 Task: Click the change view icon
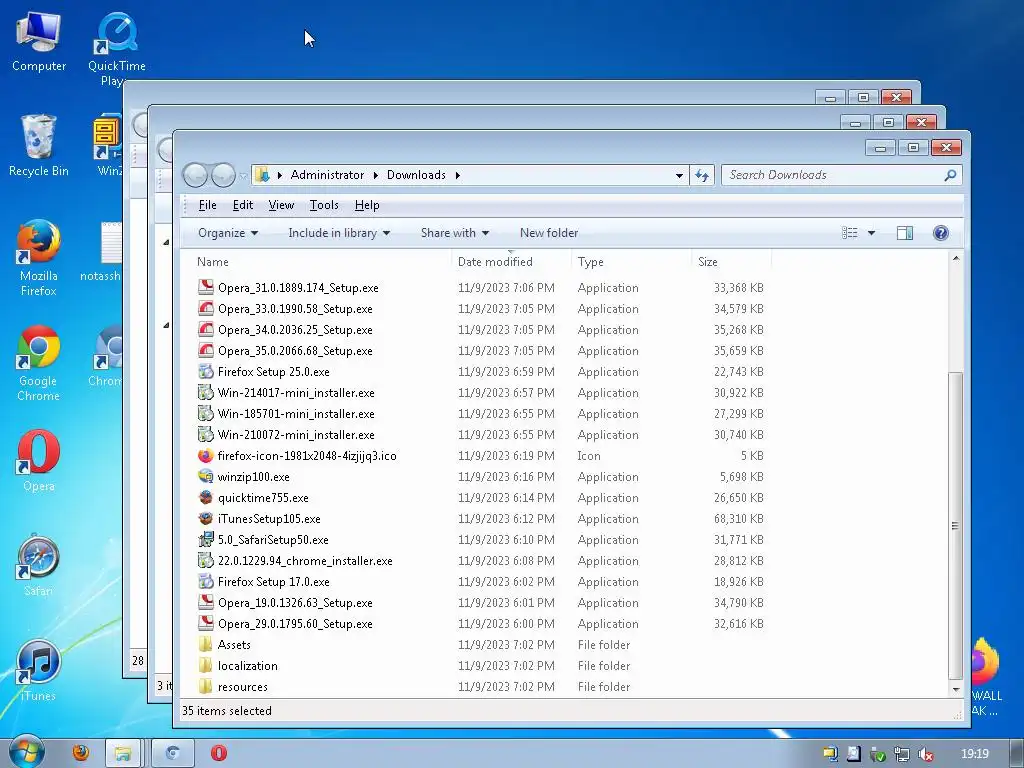click(850, 233)
